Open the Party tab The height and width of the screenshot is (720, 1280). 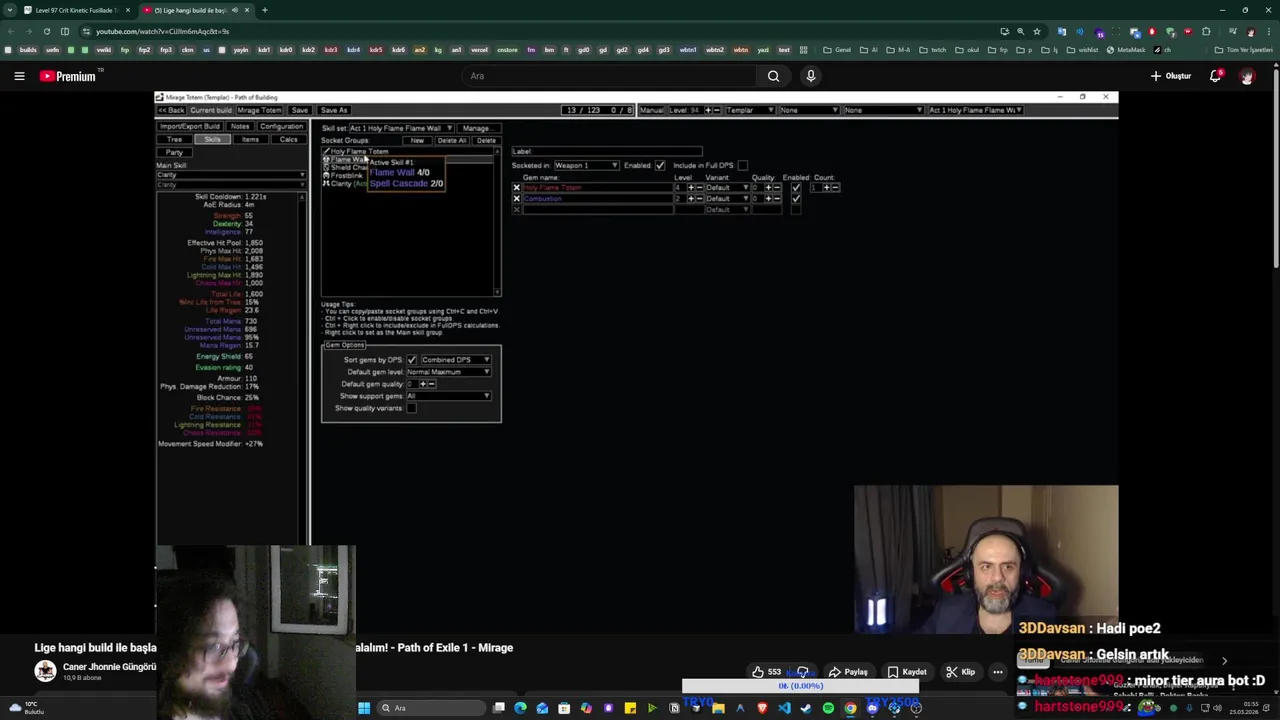click(x=174, y=152)
